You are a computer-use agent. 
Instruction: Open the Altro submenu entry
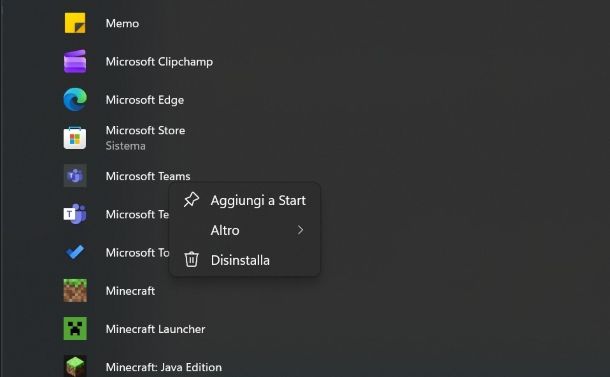click(x=245, y=230)
